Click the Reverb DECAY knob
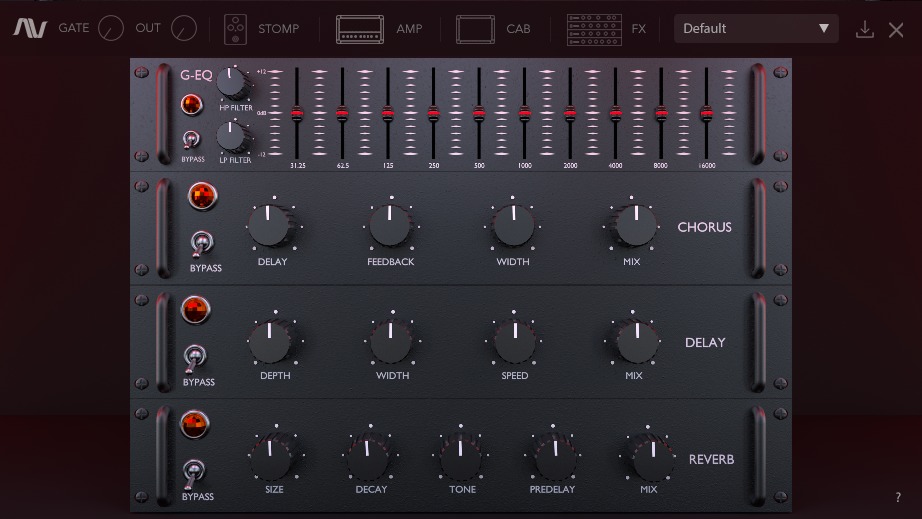This screenshot has width=922, height=519. pyautogui.click(x=368, y=457)
